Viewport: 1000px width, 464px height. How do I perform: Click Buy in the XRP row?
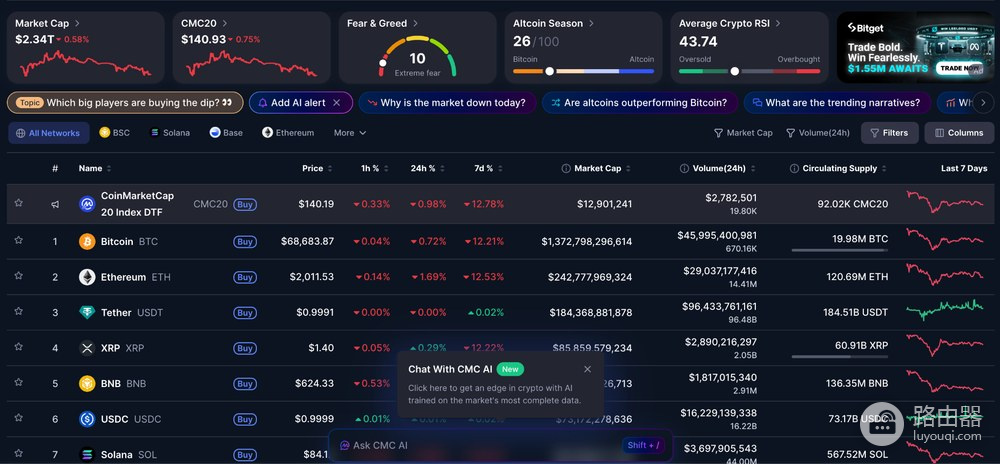(245, 348)
